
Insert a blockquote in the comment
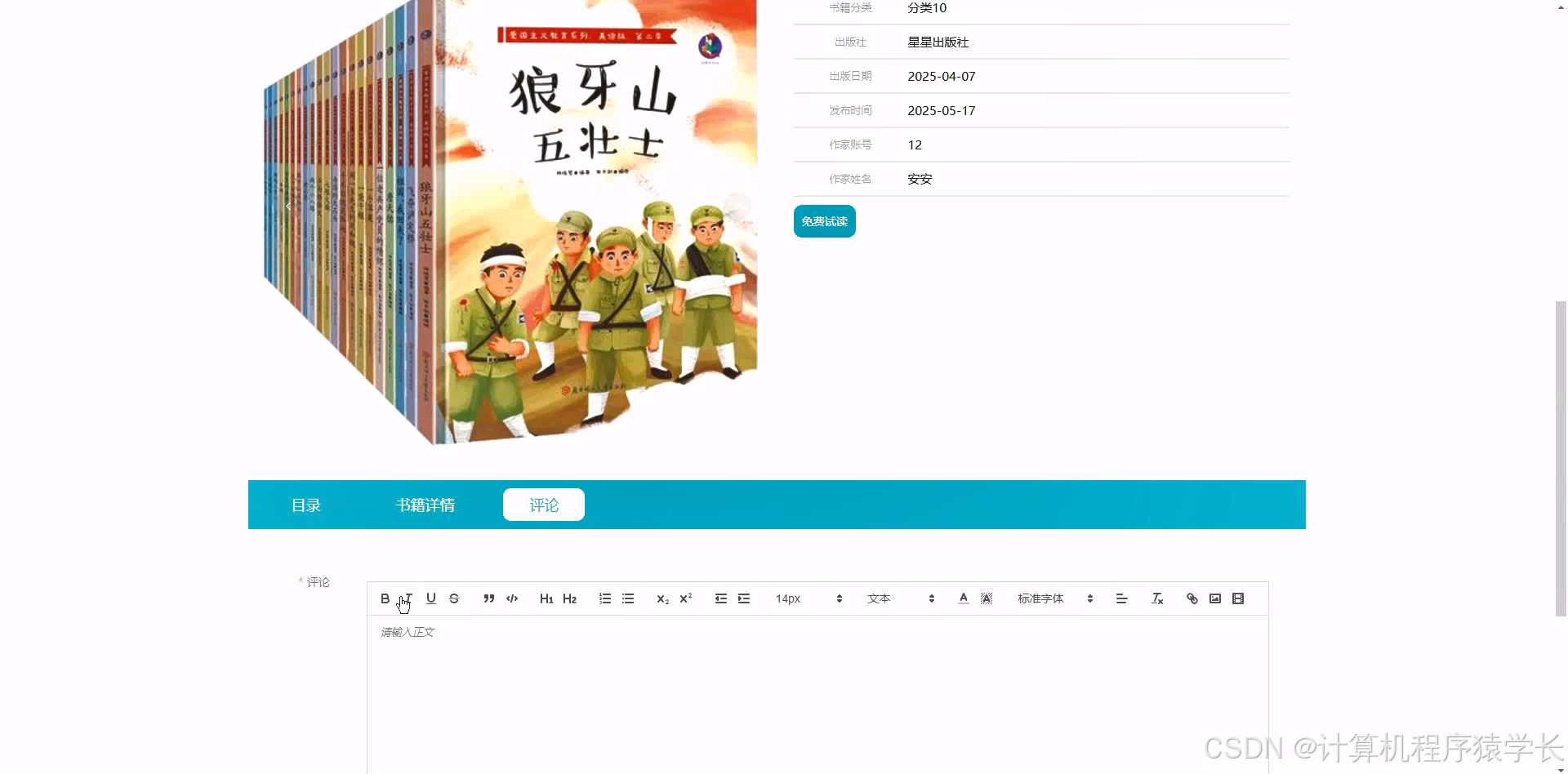(x=488, y=598)
